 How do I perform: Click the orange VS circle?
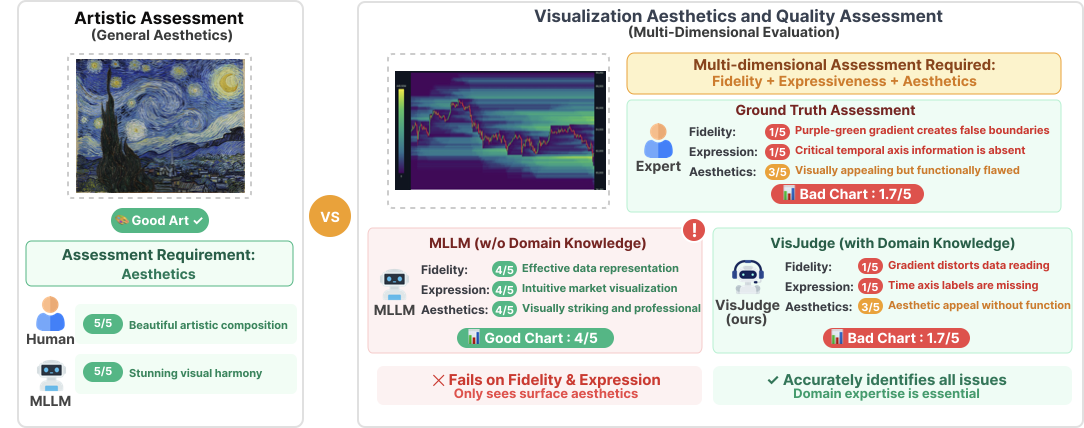pyautogui.click(x=330, y=215)
